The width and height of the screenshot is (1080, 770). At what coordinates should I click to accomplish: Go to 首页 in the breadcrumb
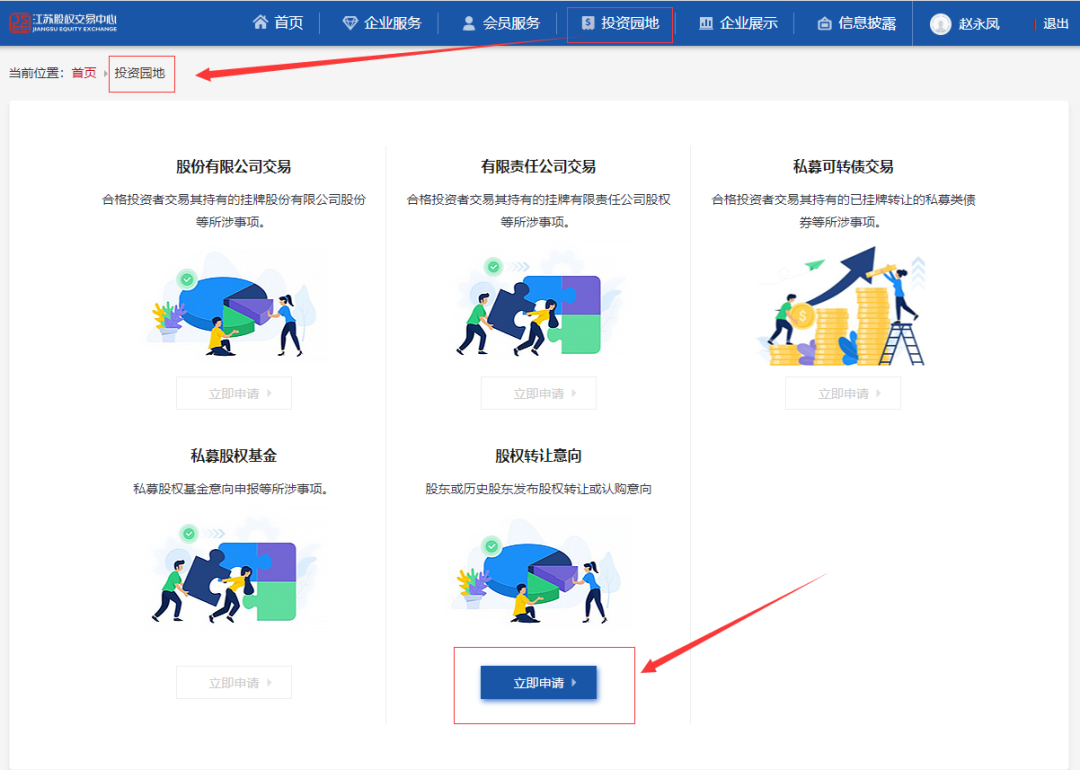point(84,73)
